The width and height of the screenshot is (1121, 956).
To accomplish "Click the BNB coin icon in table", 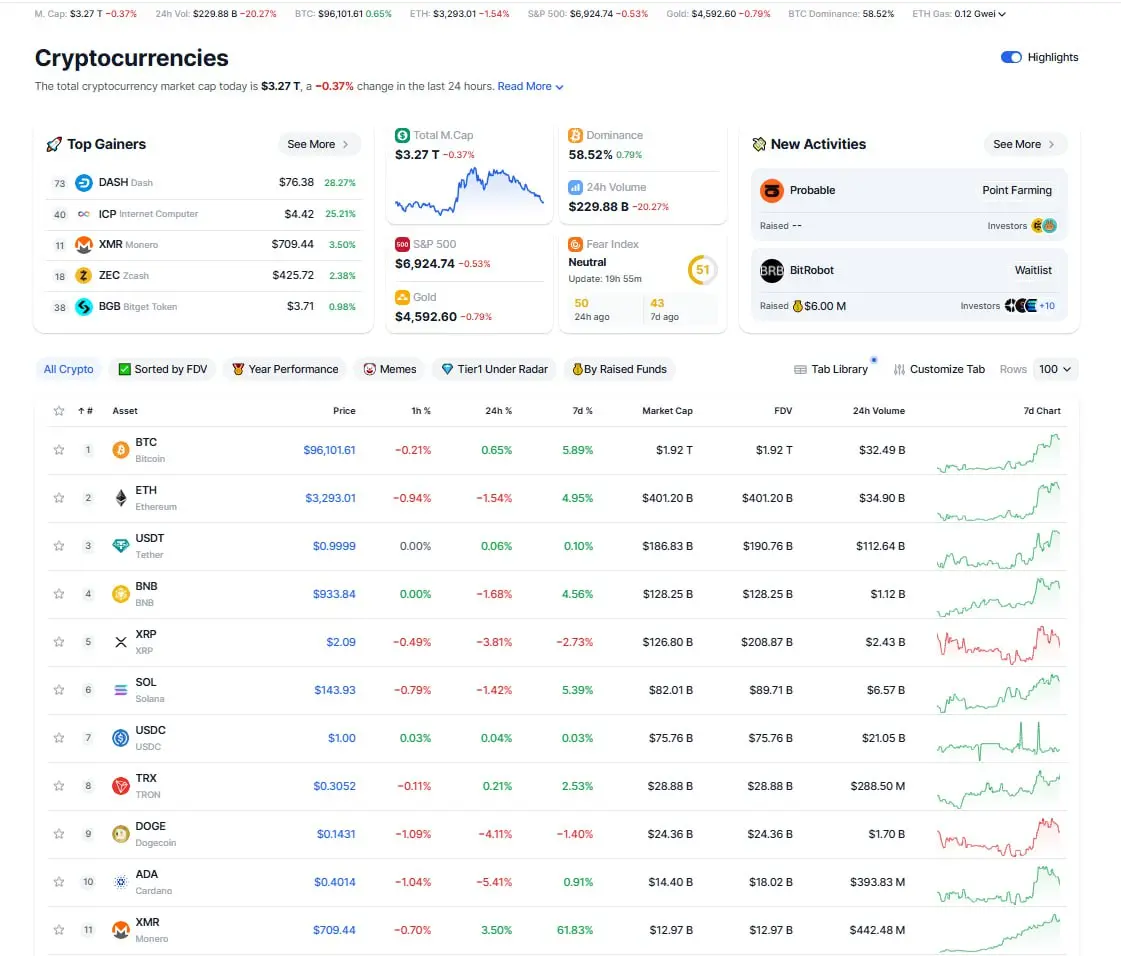I will point(121,593).
